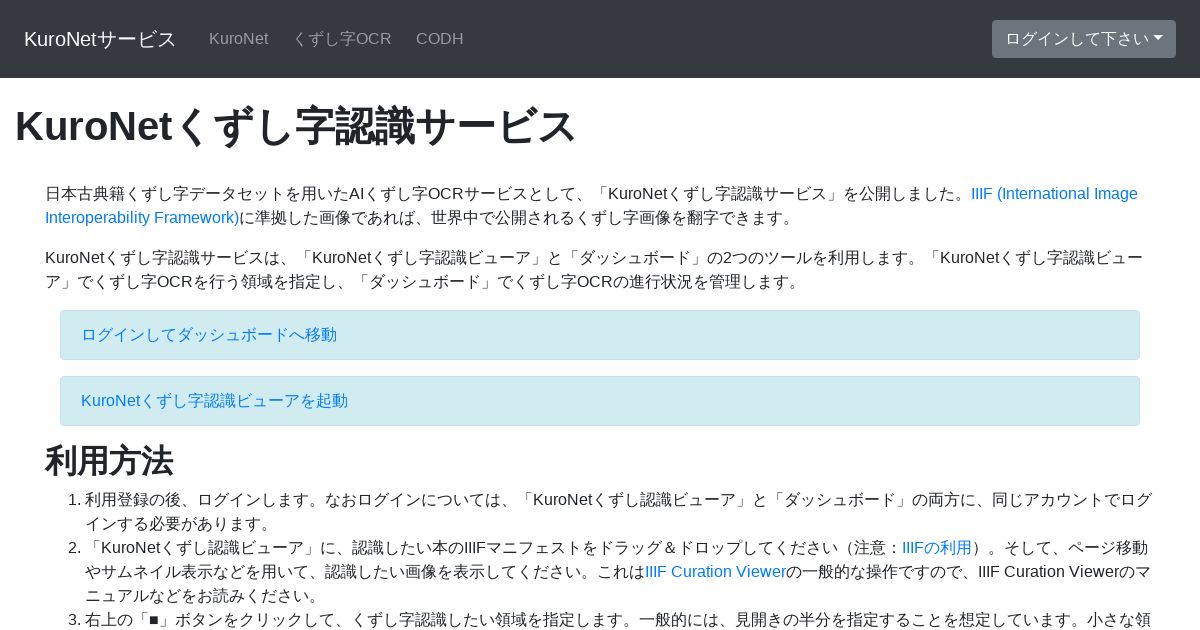Screen dimensions: 1200x630
Task: Open the IIIF Curation Viewer link
Action: (715, 572)
